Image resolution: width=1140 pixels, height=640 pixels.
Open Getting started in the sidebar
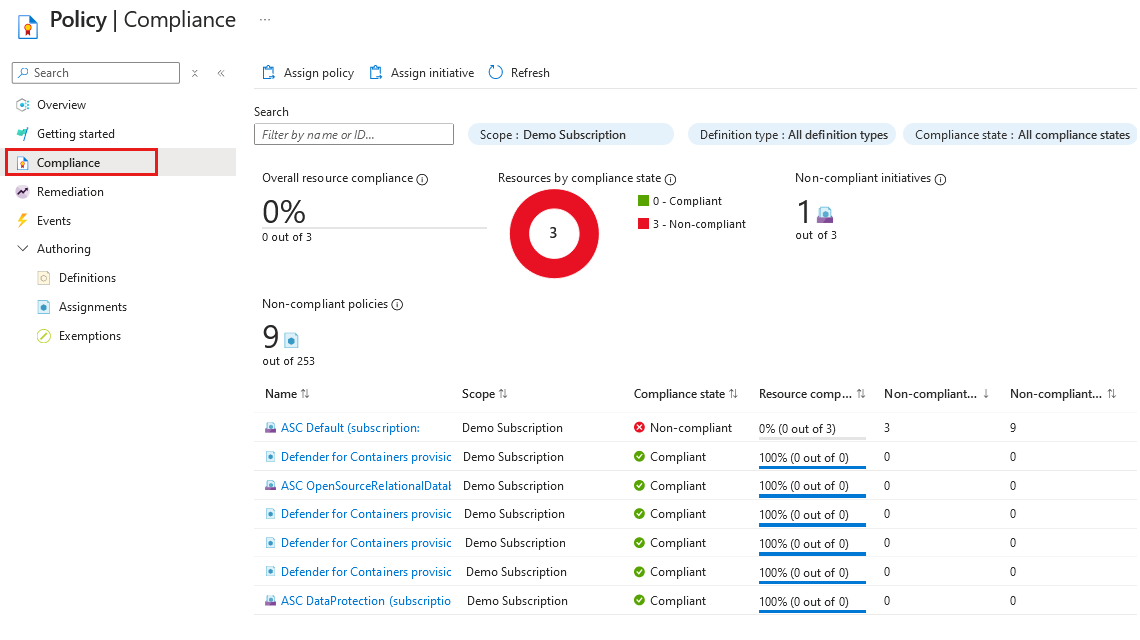[76, 134]
